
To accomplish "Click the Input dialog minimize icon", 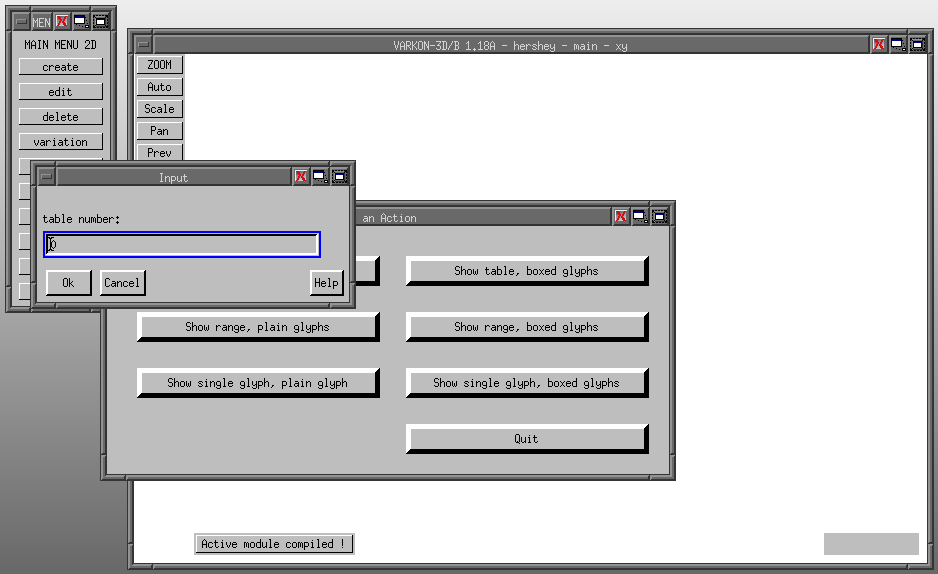I will pos(320,176).
